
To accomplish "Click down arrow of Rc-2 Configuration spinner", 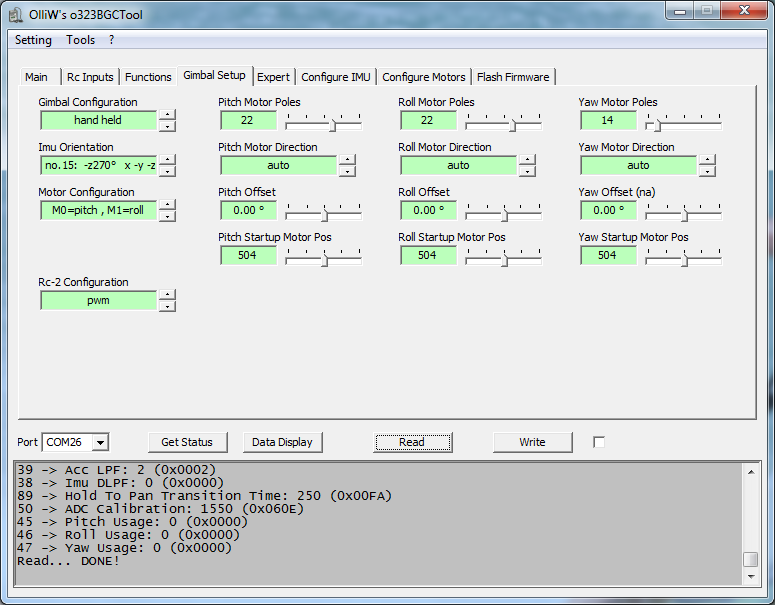I will coord(167,305).
